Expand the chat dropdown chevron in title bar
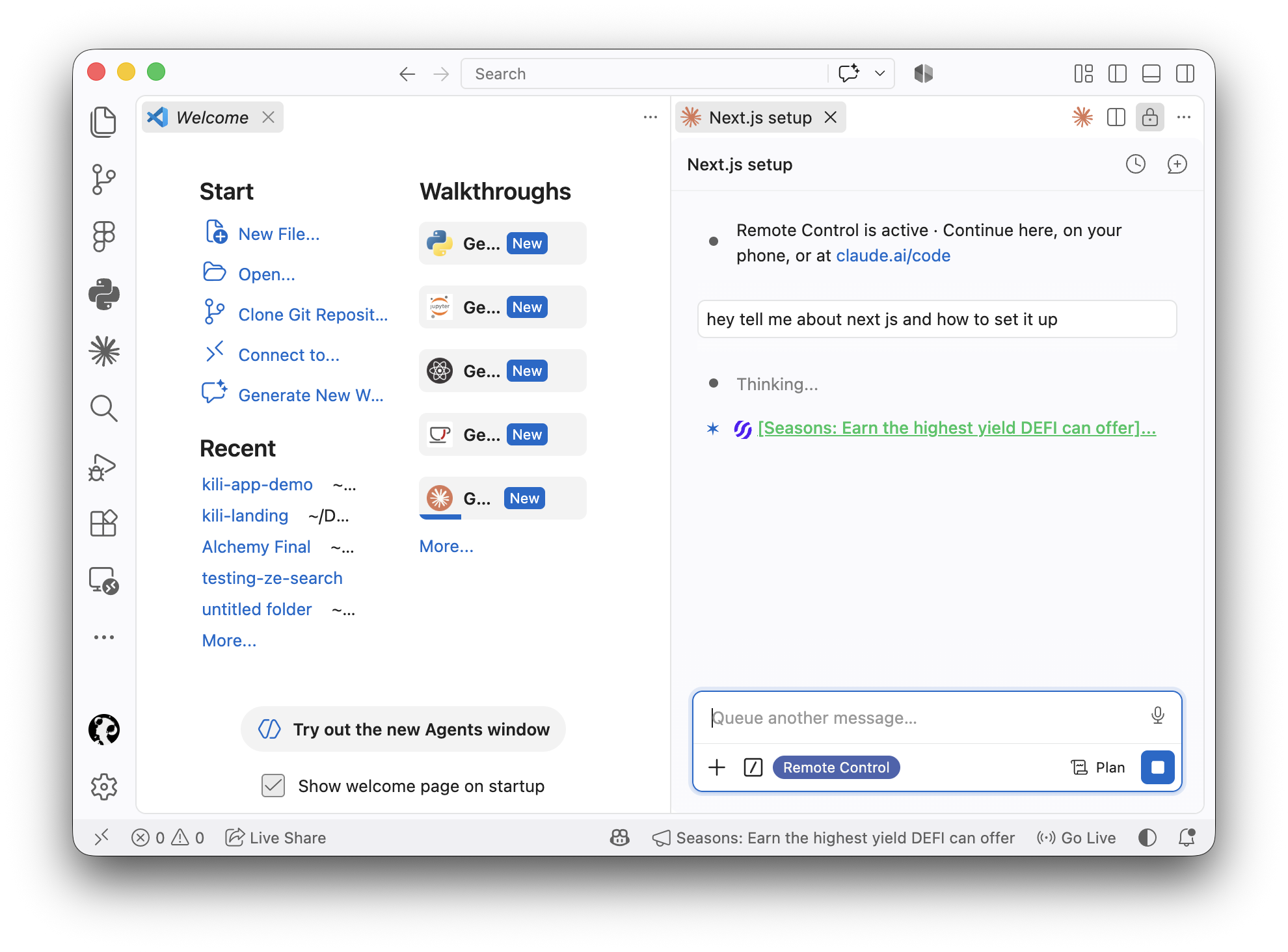The height and width of the screenshot is (952, 1288). pyautogui.click(x=880, y=73)
